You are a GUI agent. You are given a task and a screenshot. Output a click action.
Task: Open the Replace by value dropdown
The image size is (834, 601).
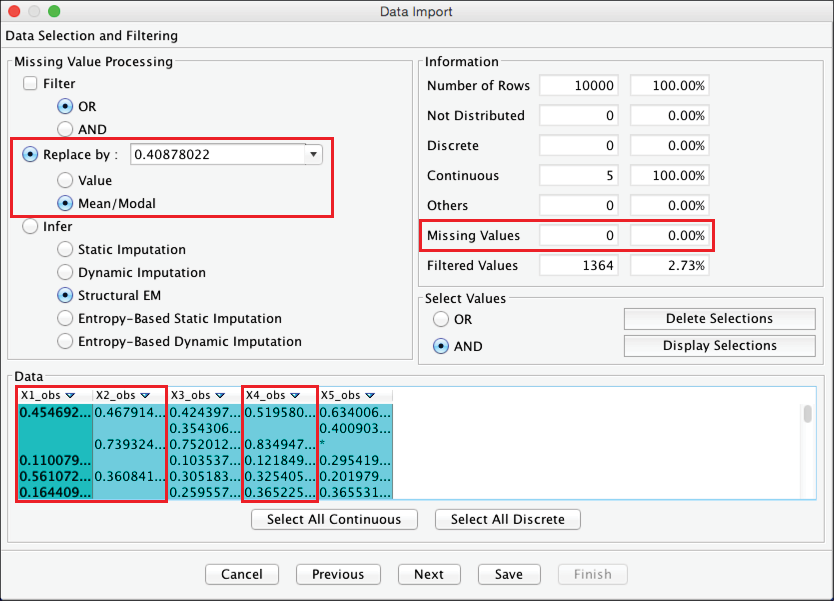coord(314,155)
